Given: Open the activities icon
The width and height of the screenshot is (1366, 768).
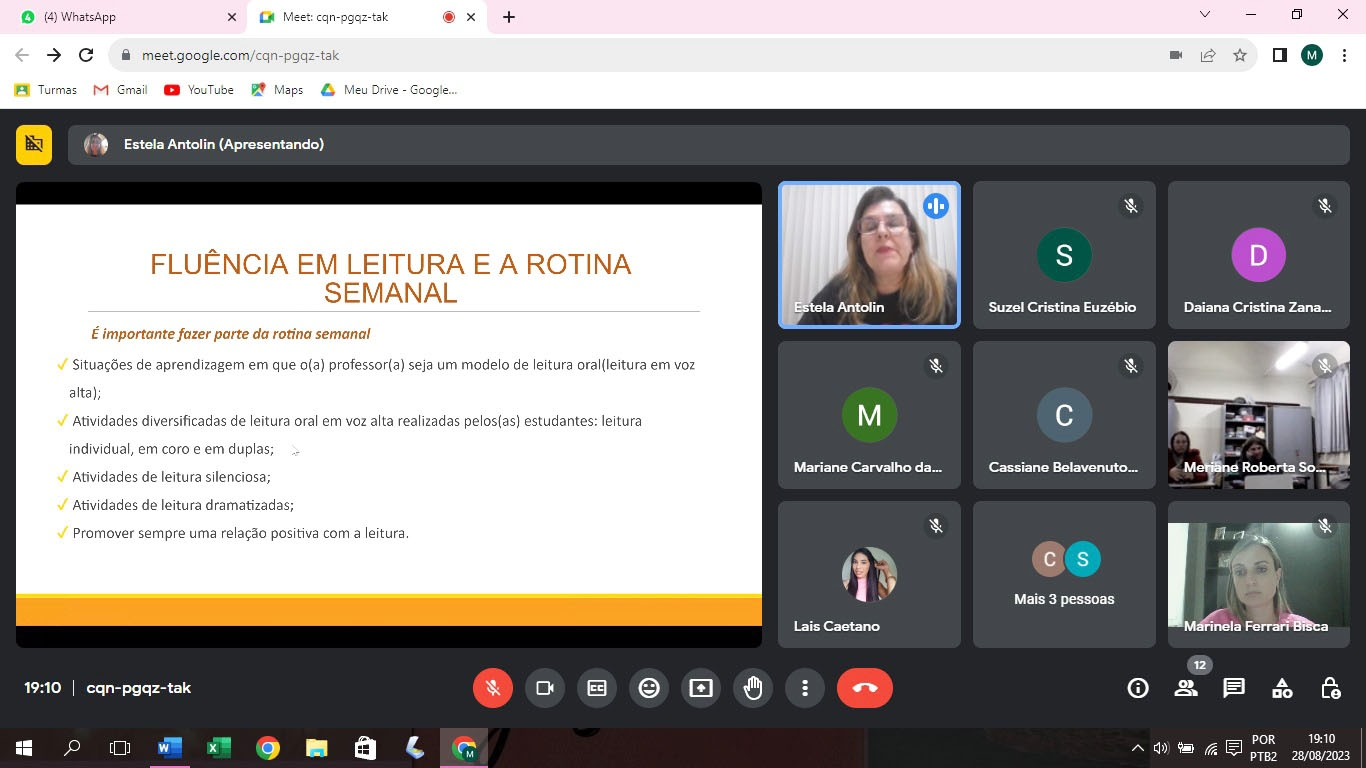Looking at the screenshot, I should (x=1282, y=688).
